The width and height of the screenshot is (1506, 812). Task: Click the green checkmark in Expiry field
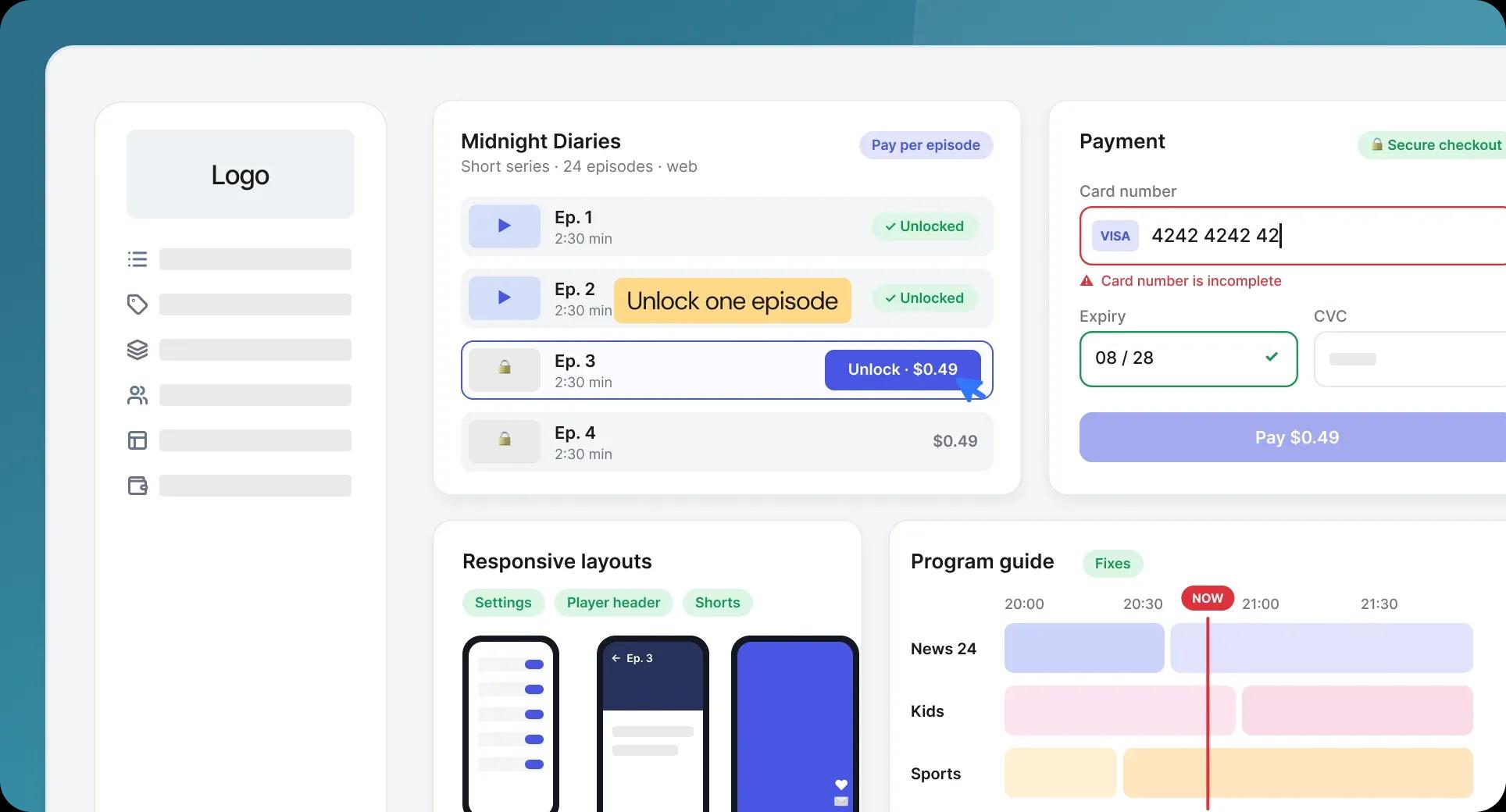tap(1272, 357)
